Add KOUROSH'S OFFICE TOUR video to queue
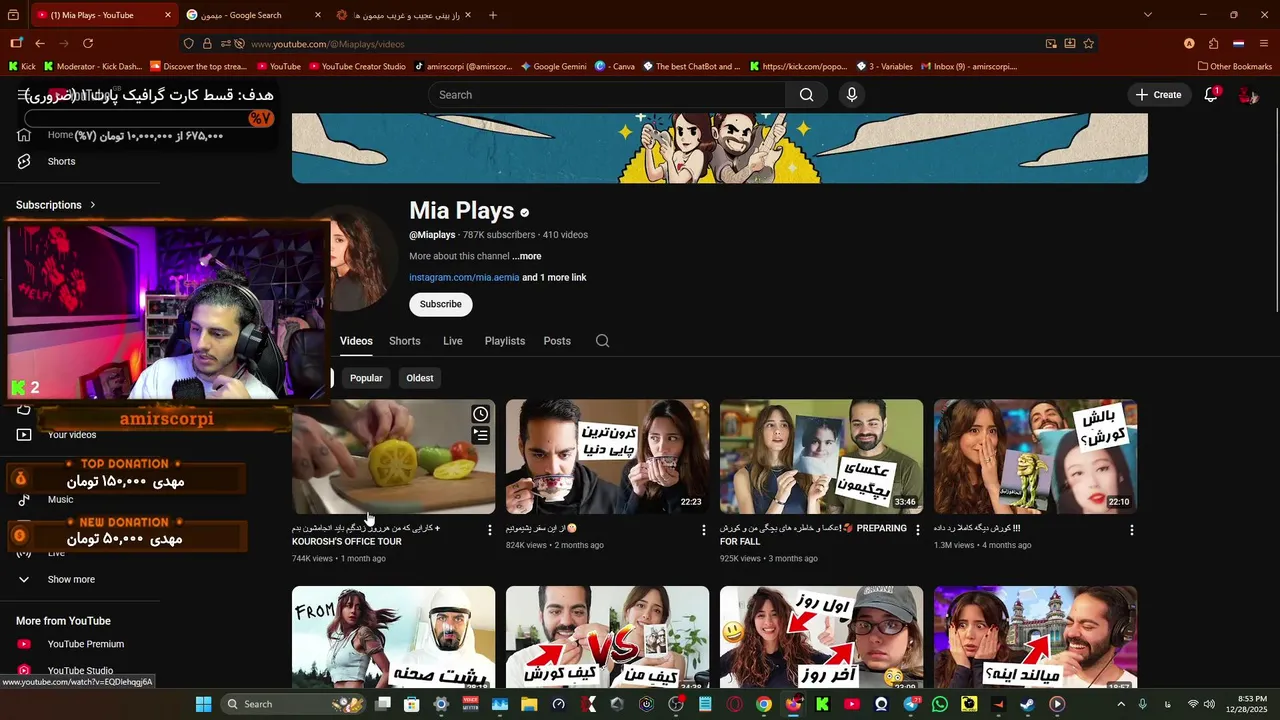 (481, 435)
